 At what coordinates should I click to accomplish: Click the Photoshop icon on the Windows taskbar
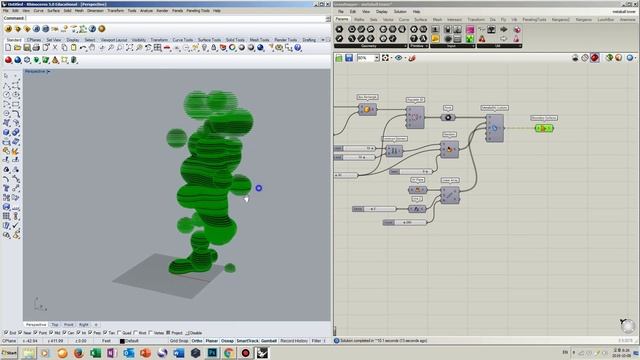tap(212, 353)
